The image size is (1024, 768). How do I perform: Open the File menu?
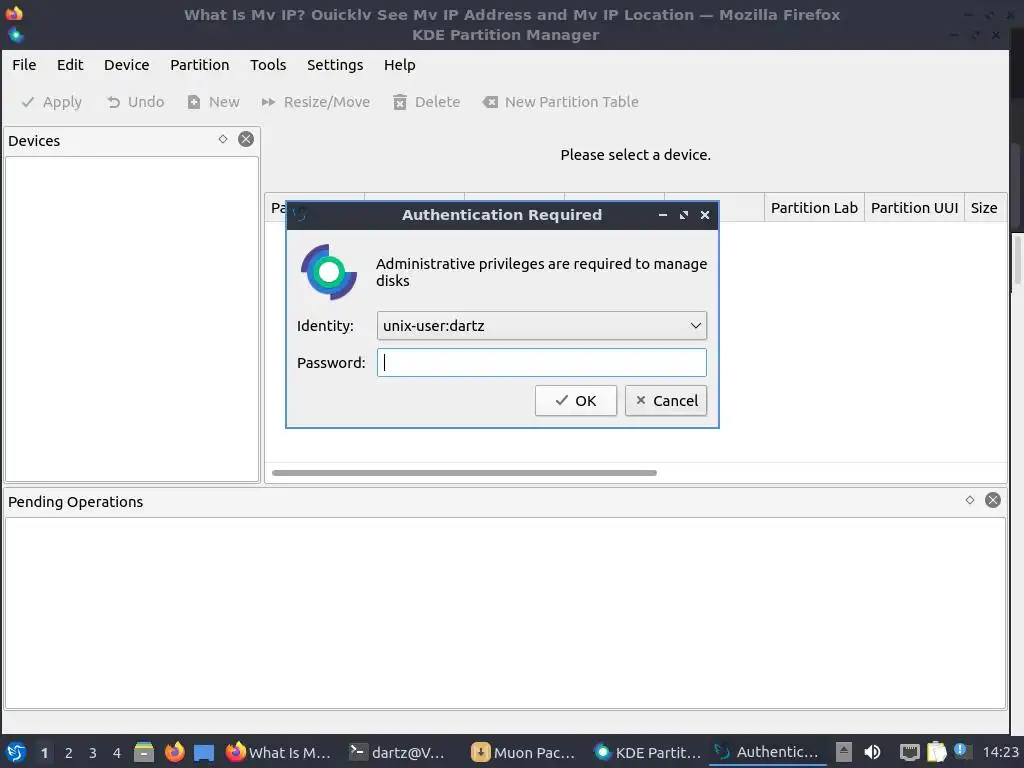pos(24,65)
